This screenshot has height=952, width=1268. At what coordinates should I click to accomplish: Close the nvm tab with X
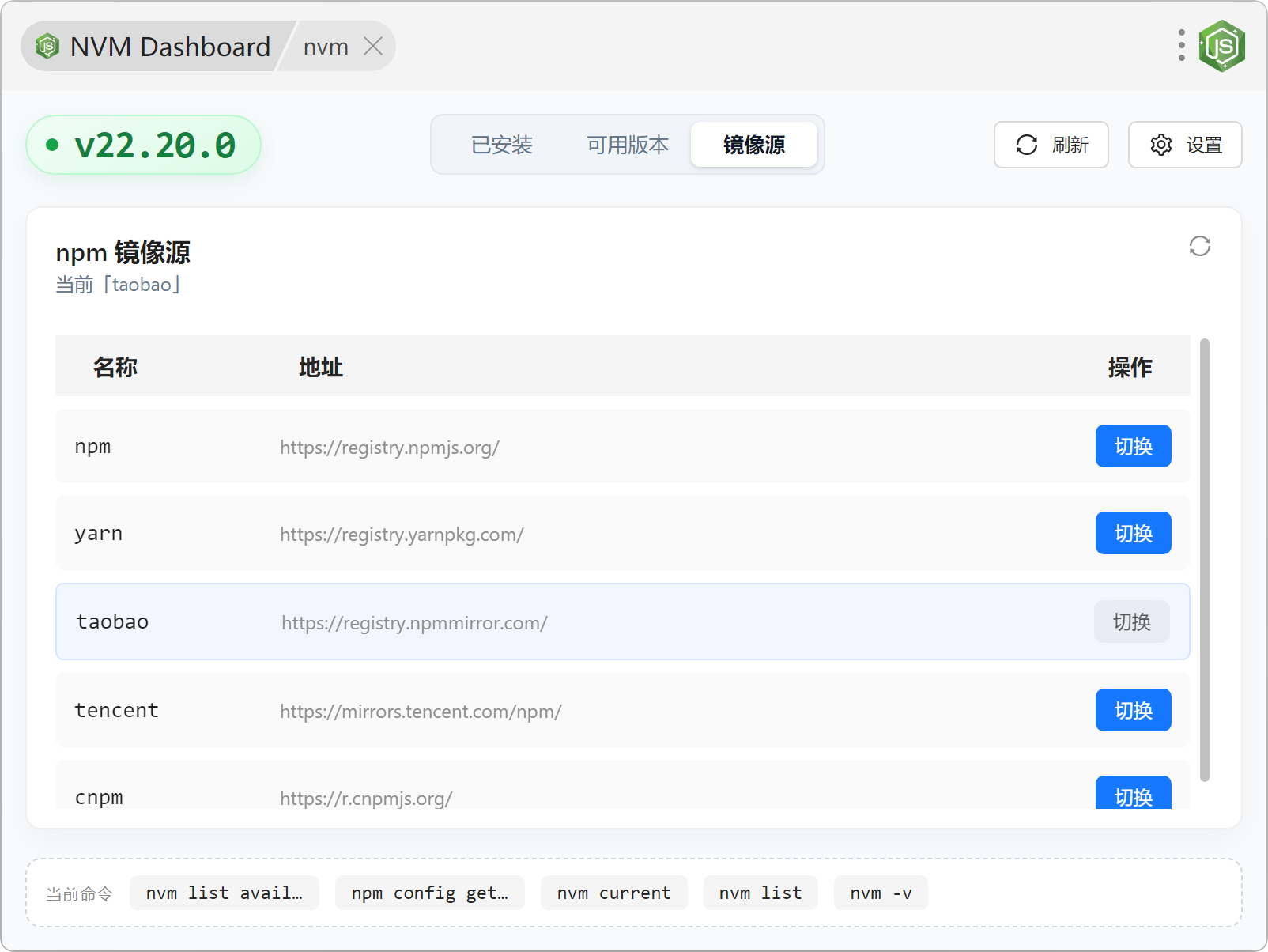[x=373, y=47]
